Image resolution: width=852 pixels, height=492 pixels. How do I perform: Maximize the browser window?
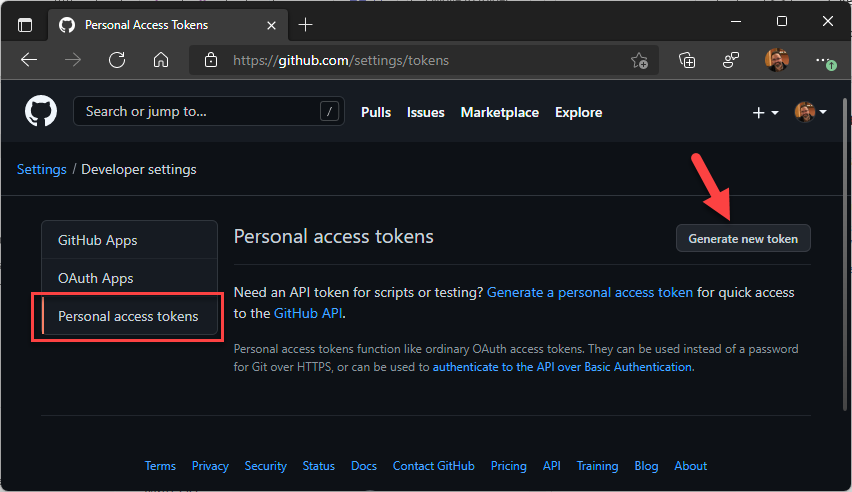coord(781,21)
